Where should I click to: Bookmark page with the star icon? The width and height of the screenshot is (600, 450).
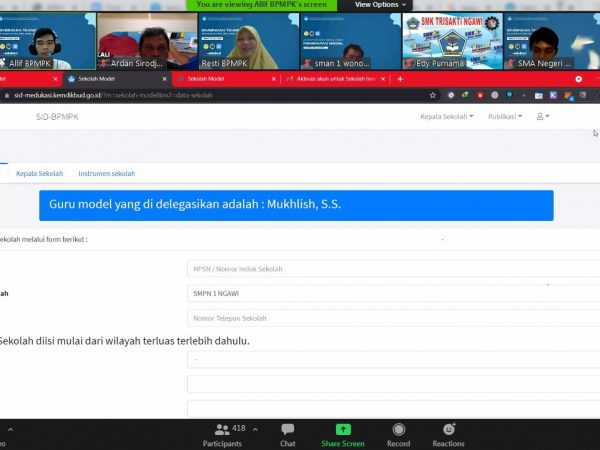coord(432,95)
